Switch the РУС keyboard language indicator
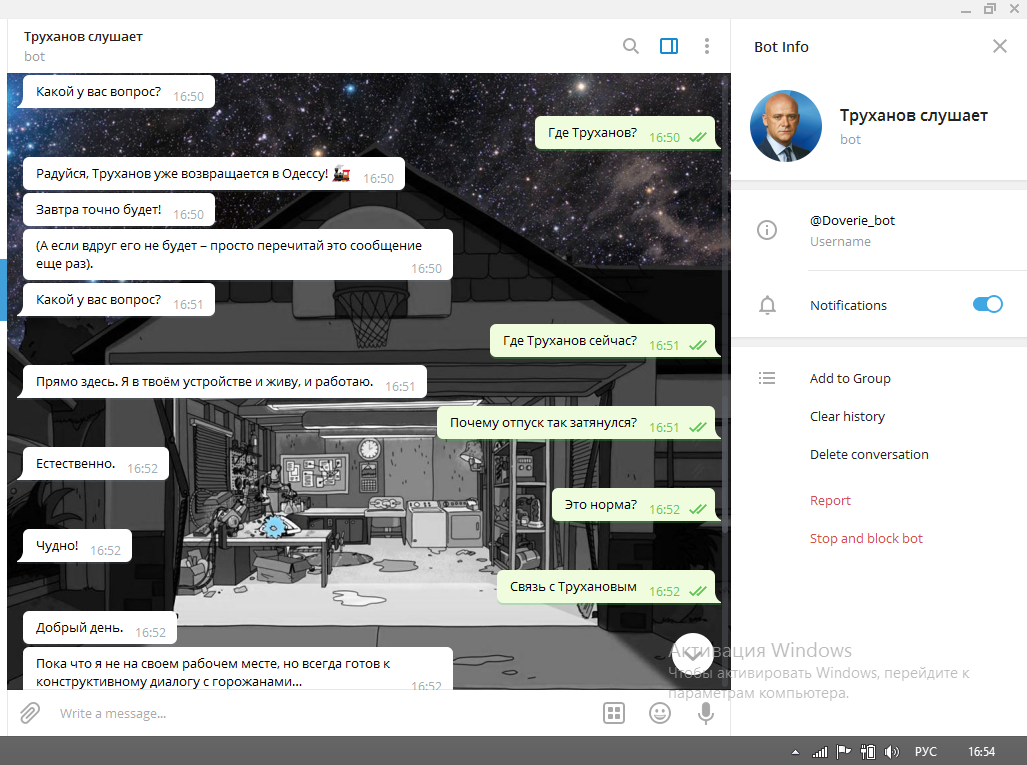1027x765 pixels. coord(926,751)
